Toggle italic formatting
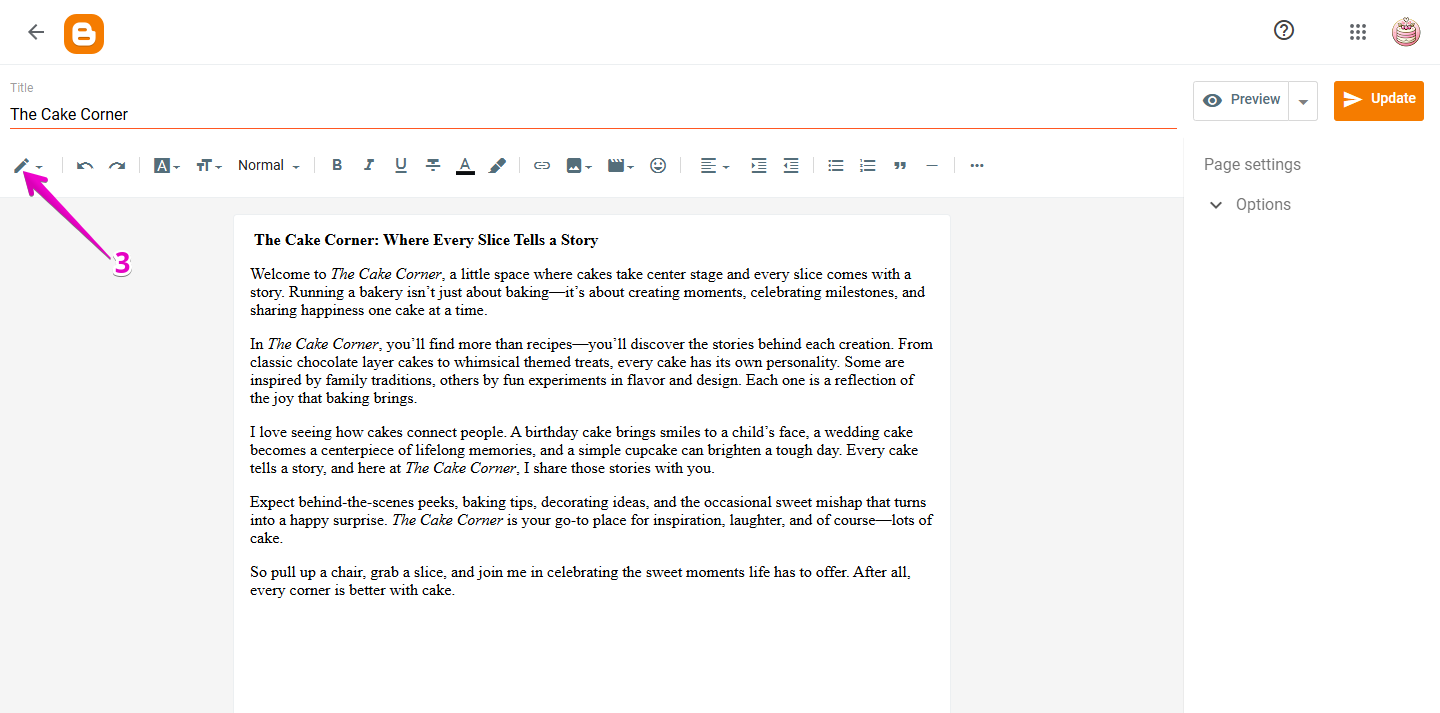The height and width of the screenshot is (713, 1440). pyautogui.click(x=369, y=165)
